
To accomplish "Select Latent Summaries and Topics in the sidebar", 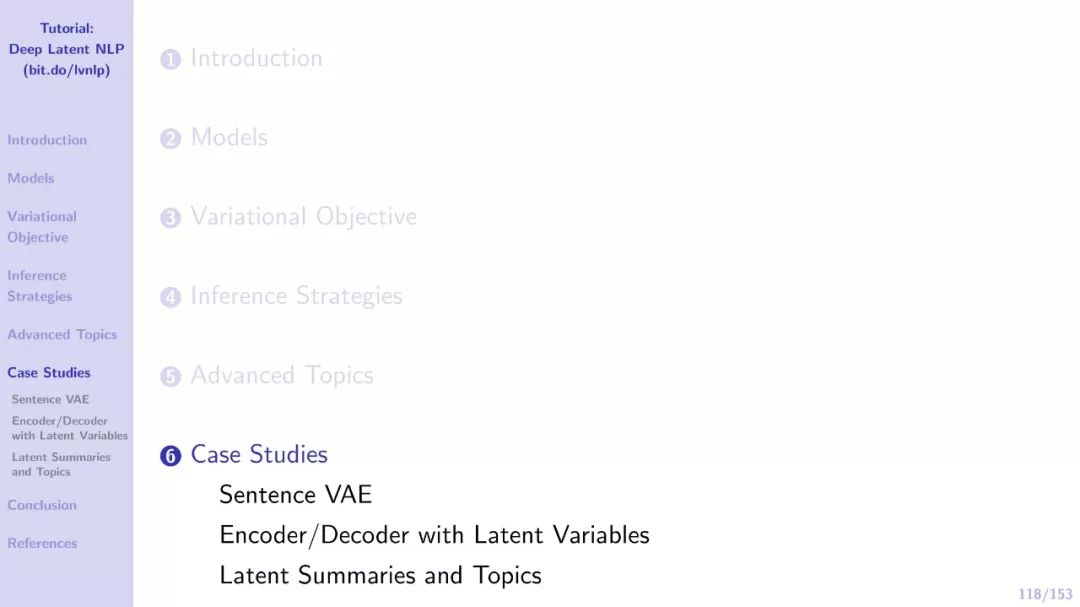I will click(x=61, y=464).
